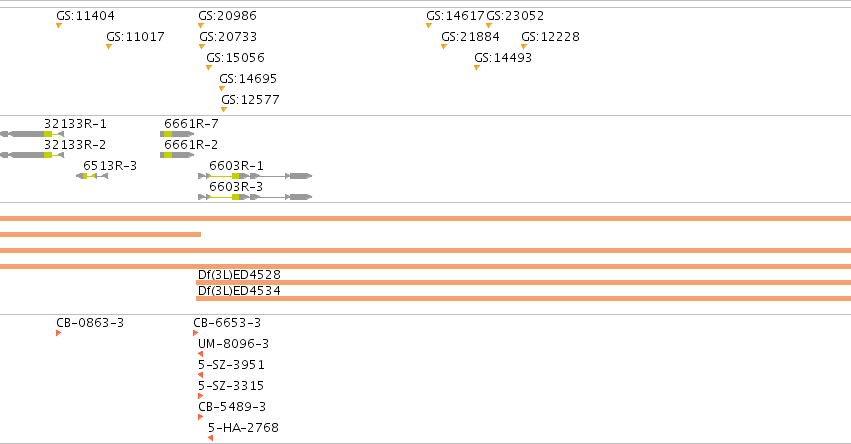Select the CB-5489-3 insertion label
The height and width of the screenshot is (444, 851).
point(232,407)
